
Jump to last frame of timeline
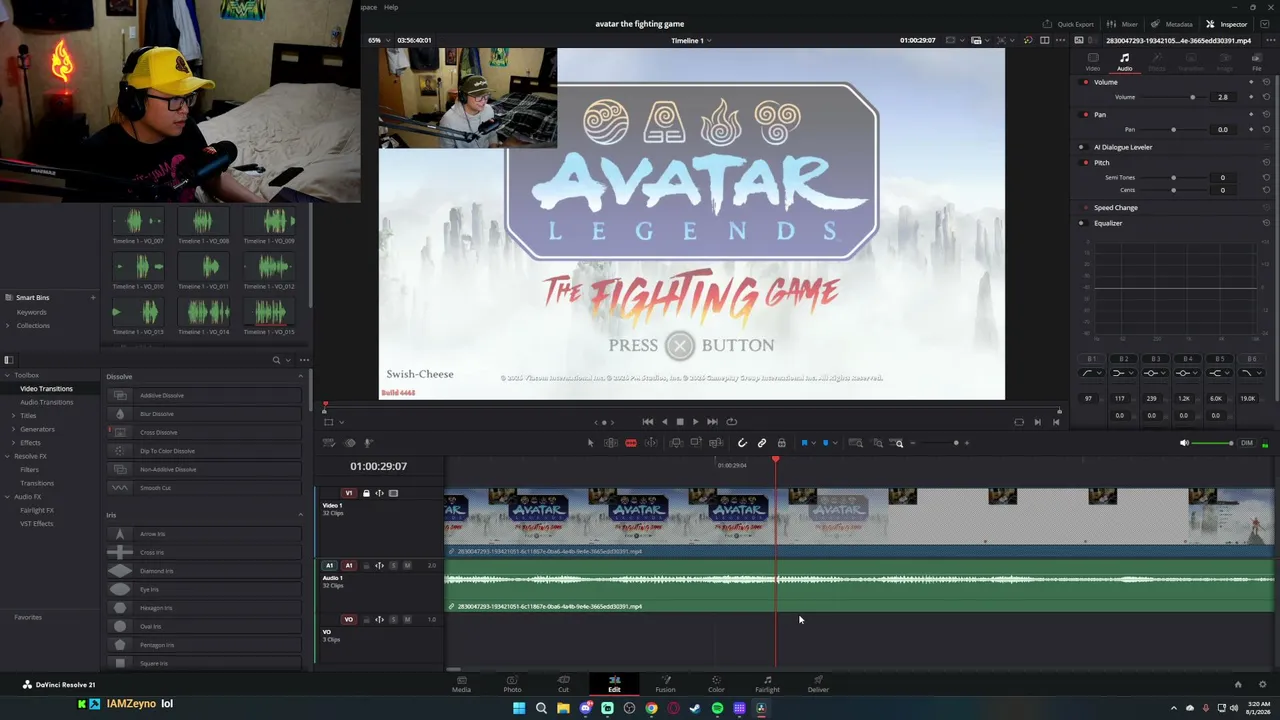click(x=712, y=422)
